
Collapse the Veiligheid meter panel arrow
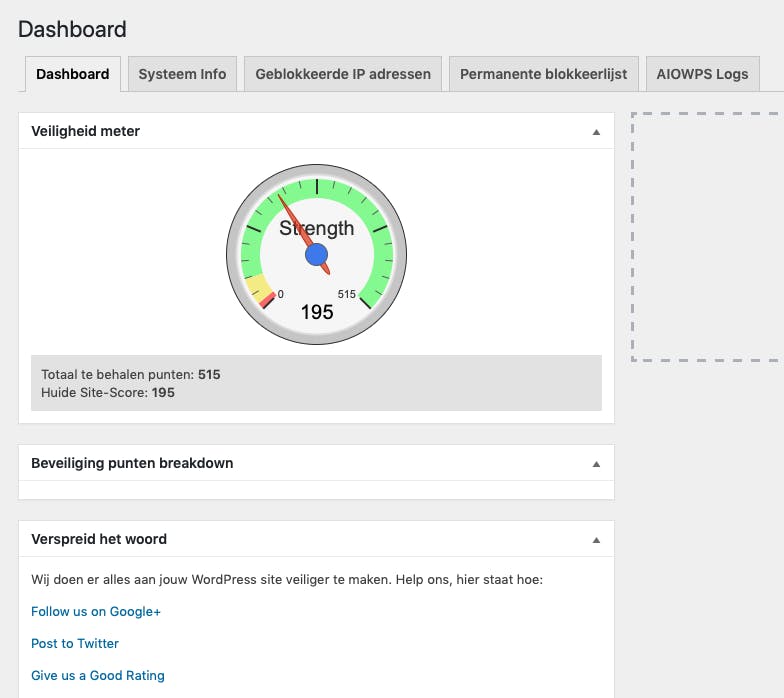[x=596, y=132]
